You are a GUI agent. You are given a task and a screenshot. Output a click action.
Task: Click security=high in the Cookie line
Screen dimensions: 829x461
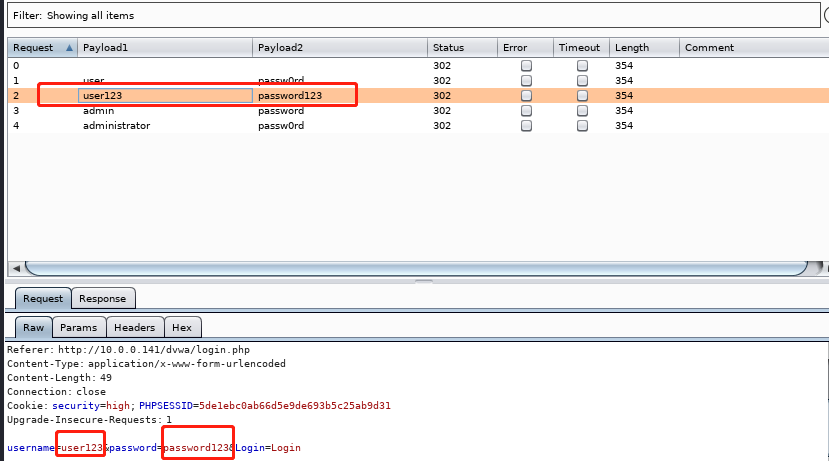tap(91, 406)
